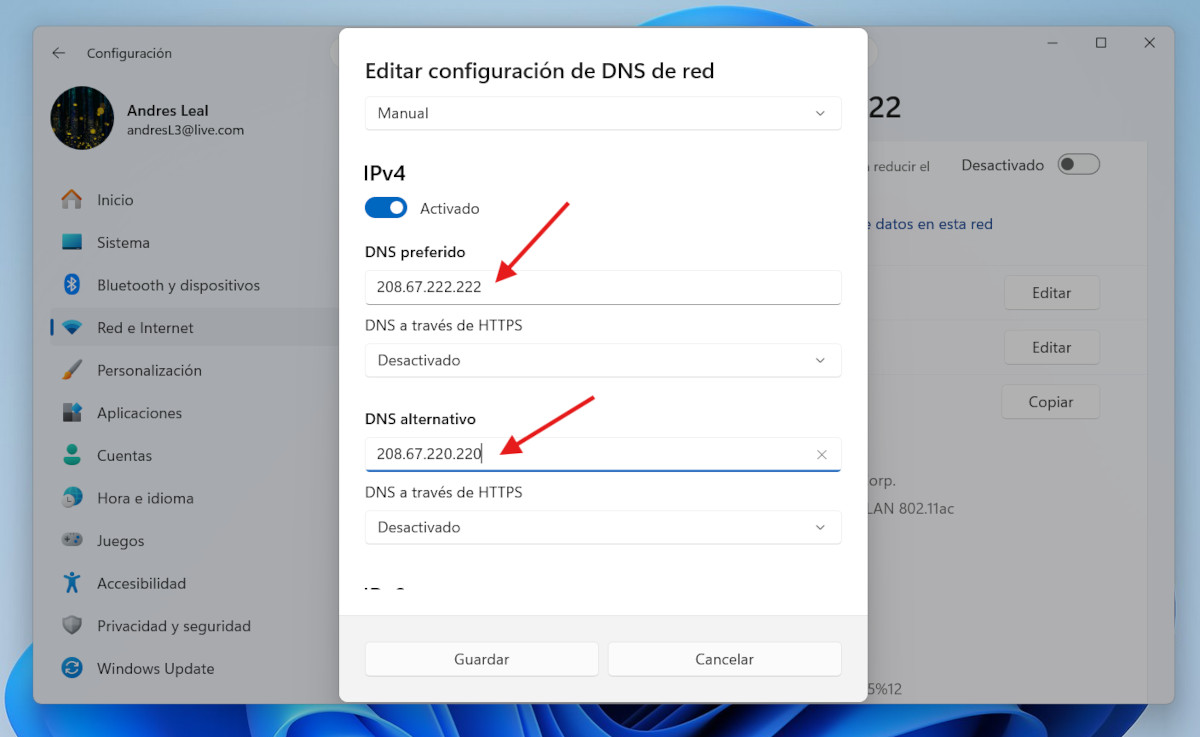Expand the HTTPS dropdown under DNS alternativo

coord(603,527)
